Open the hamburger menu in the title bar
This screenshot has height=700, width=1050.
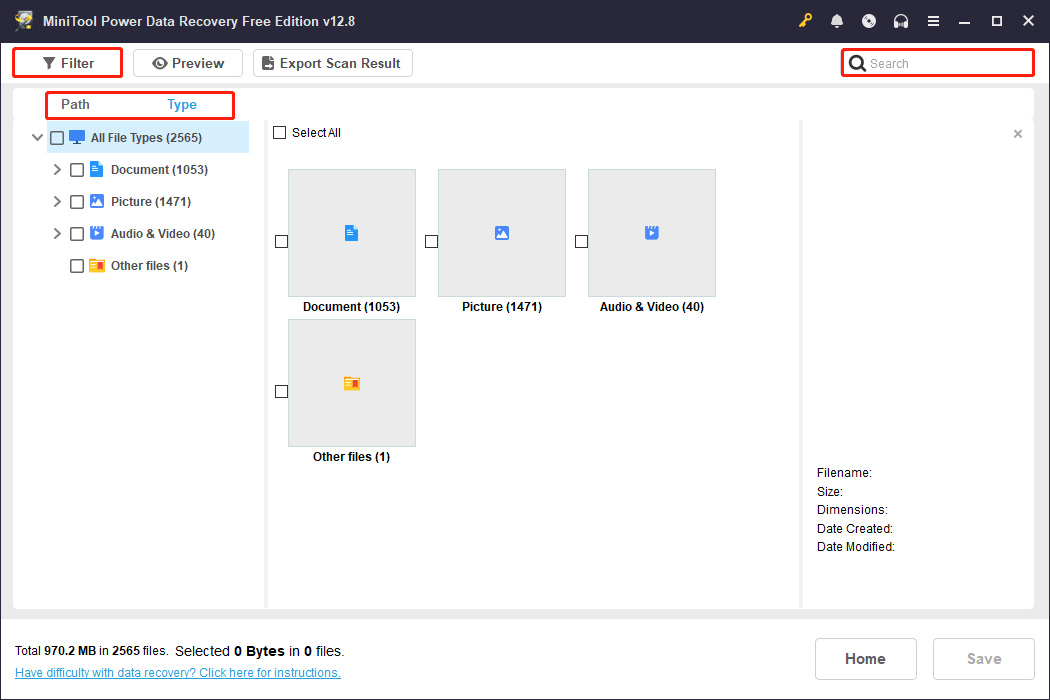click(933, 20)
